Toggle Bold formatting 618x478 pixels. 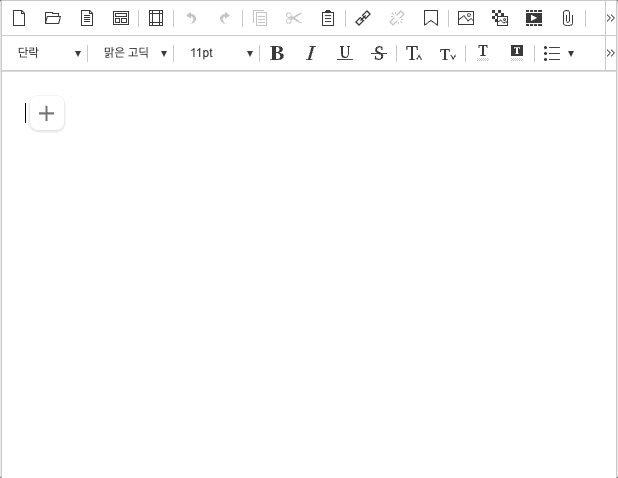[x=277, y=53]
